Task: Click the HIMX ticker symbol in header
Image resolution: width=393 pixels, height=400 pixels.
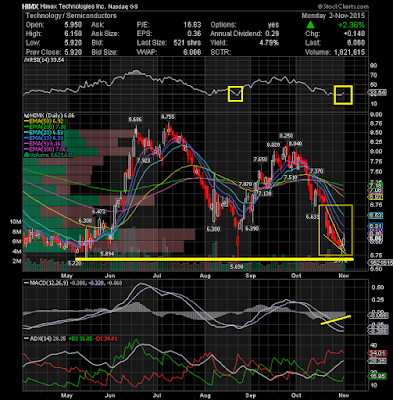Action: (x=29, y=7)
